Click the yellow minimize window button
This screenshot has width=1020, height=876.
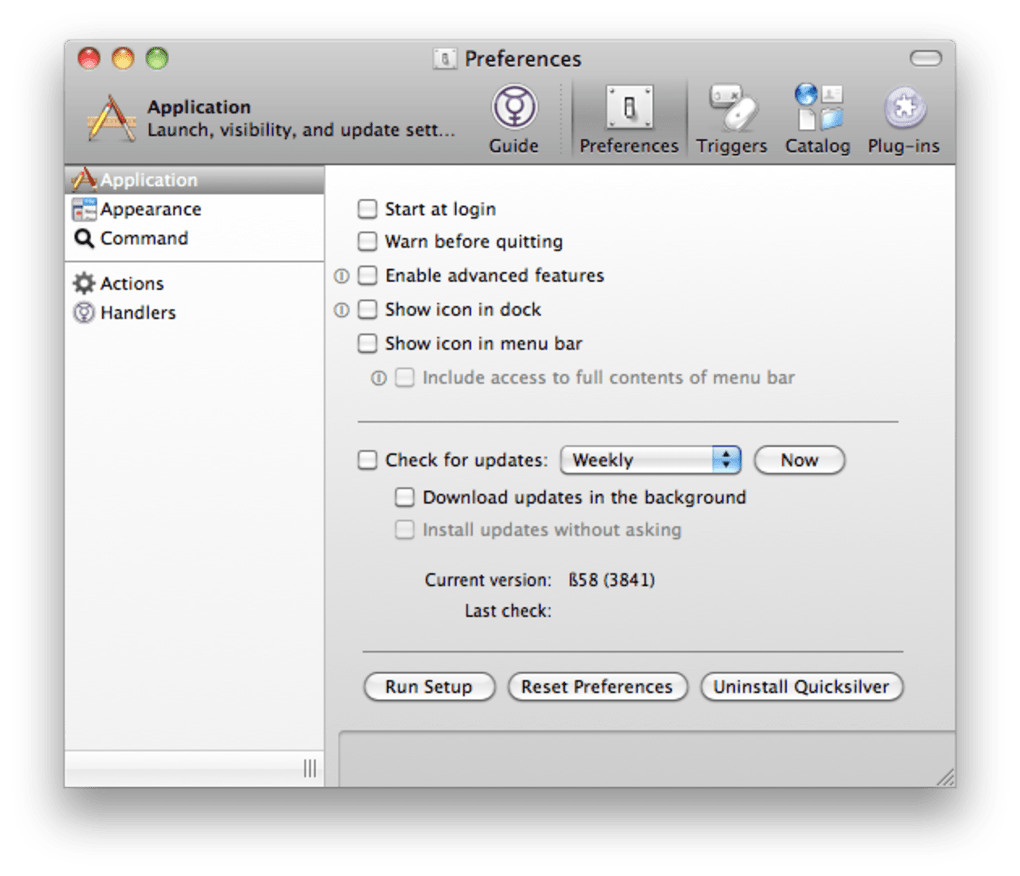(123, 59)
